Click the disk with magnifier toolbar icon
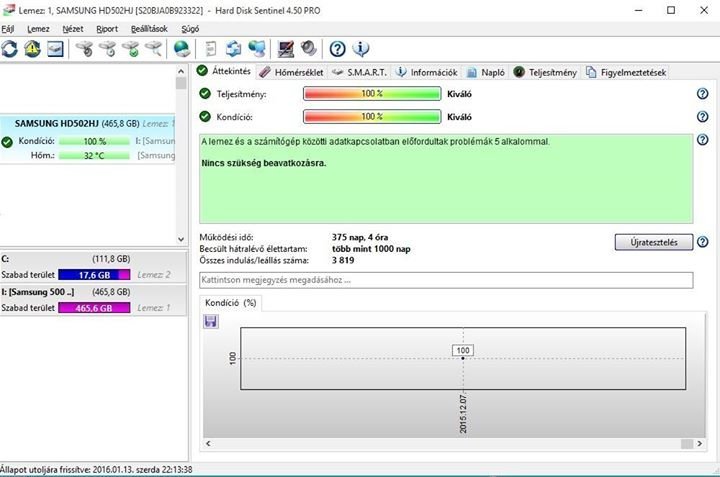 point(154,49)
